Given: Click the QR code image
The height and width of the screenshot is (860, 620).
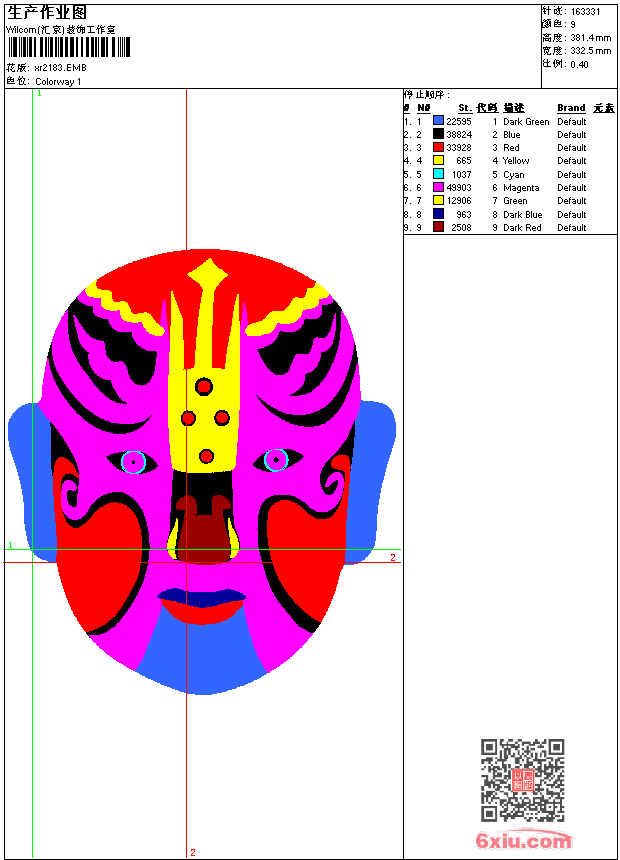Looking at the screenshot, I should [522, 780].
